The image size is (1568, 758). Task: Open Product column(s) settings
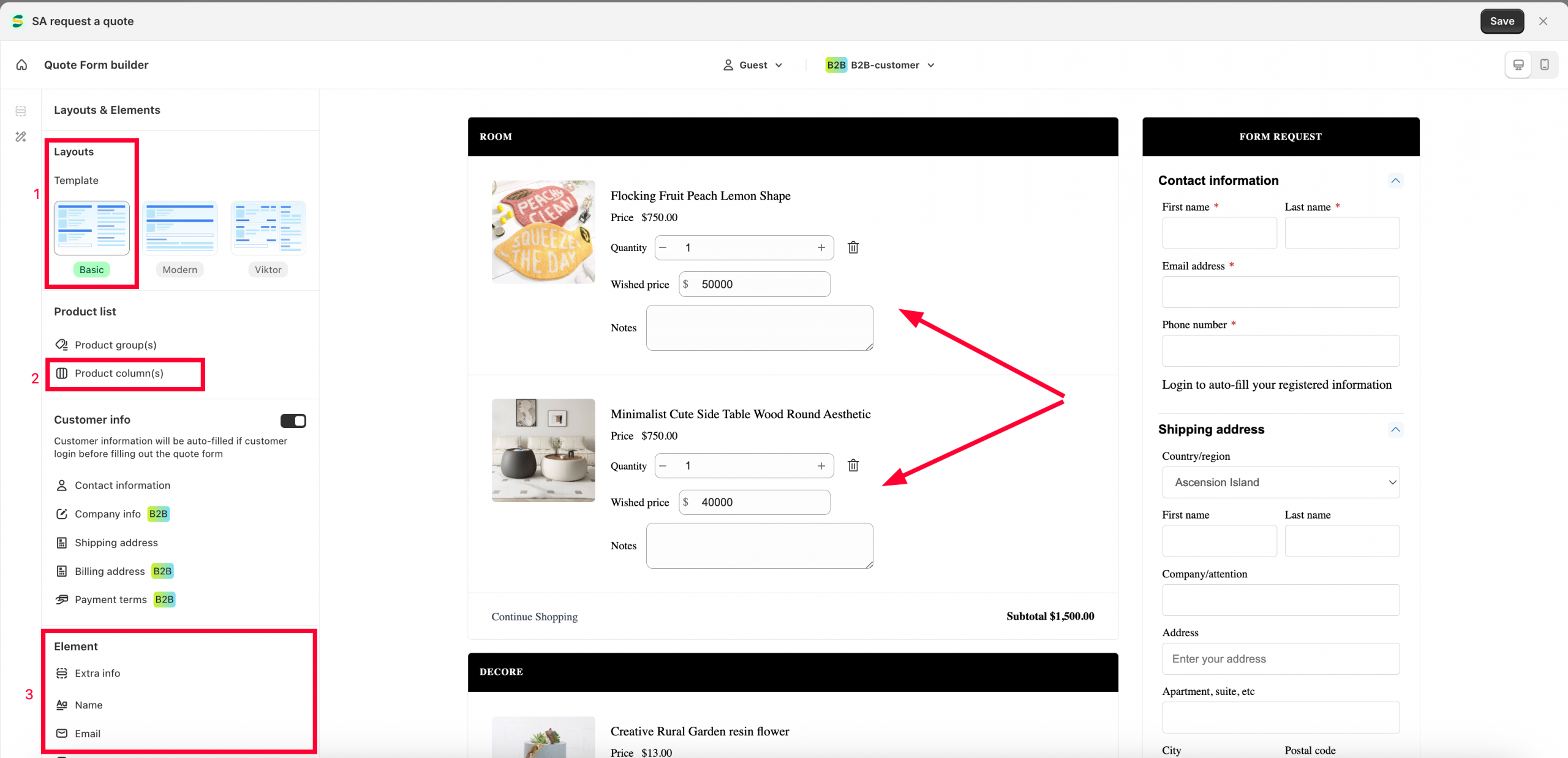[x=119, y=373]
